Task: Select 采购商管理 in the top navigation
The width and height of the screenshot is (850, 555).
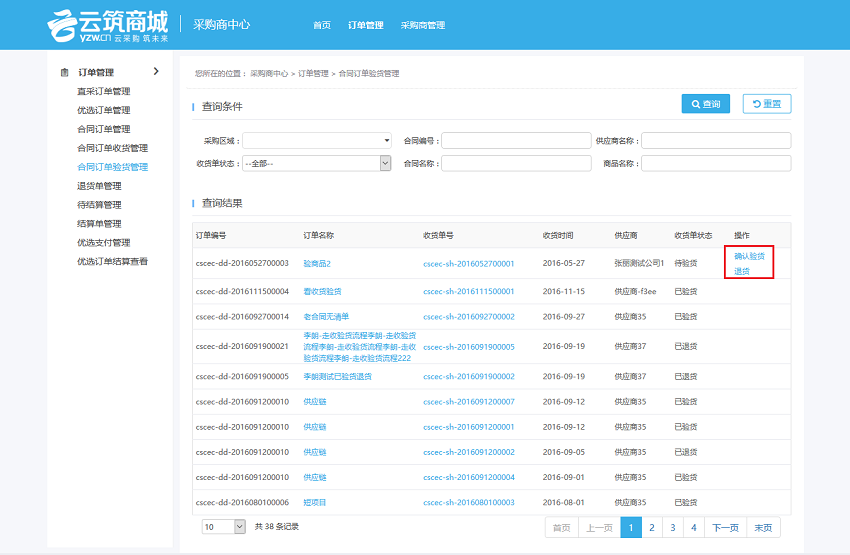Action: coord(422,25)
